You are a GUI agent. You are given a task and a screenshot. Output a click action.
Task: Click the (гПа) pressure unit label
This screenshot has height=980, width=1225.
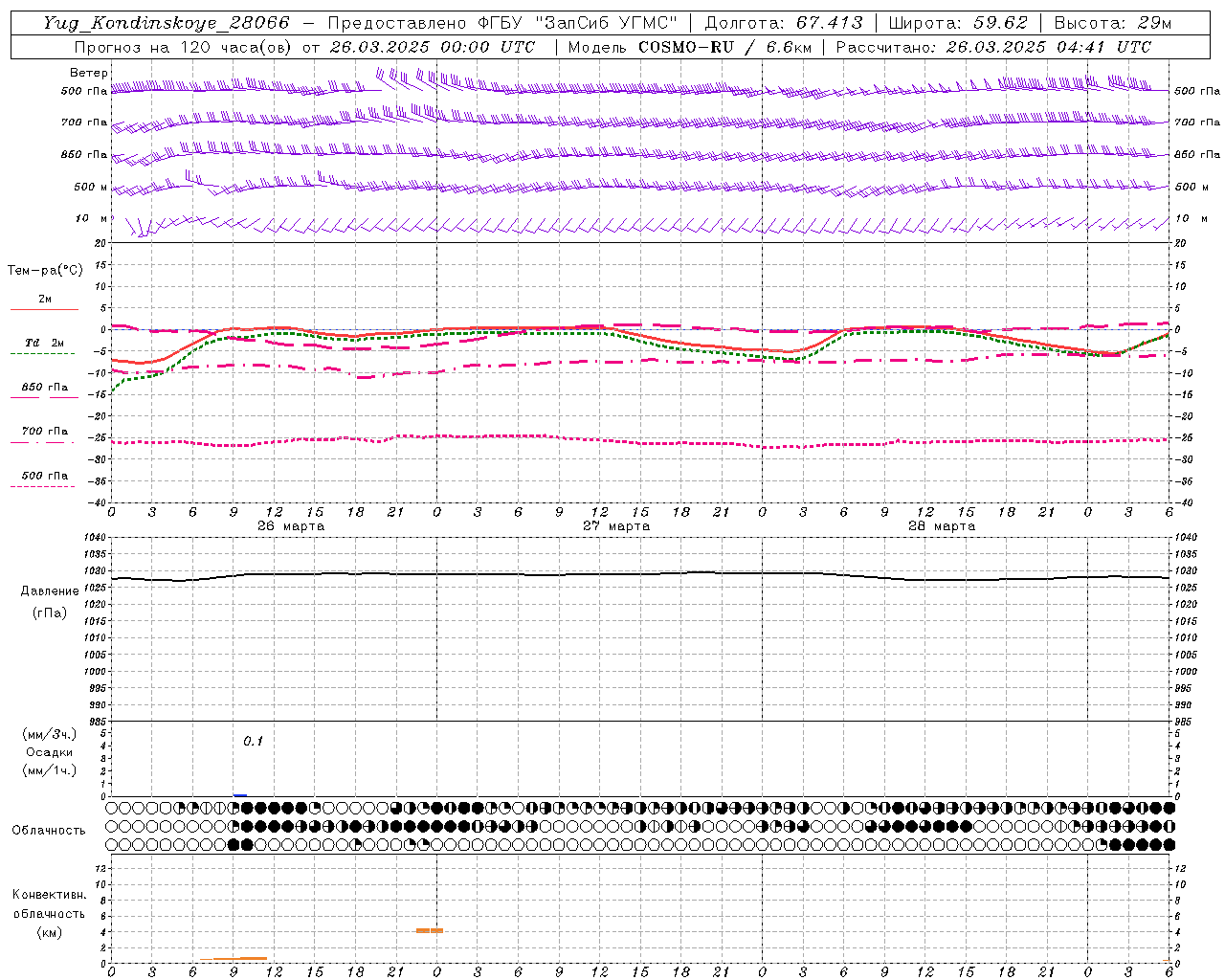(x=50, y=612)
